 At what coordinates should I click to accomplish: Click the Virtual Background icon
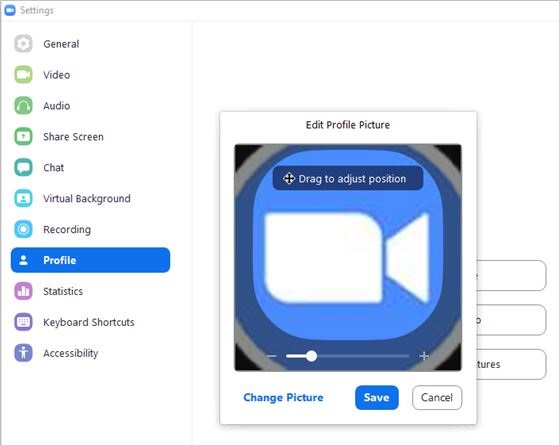click(23, 198)
